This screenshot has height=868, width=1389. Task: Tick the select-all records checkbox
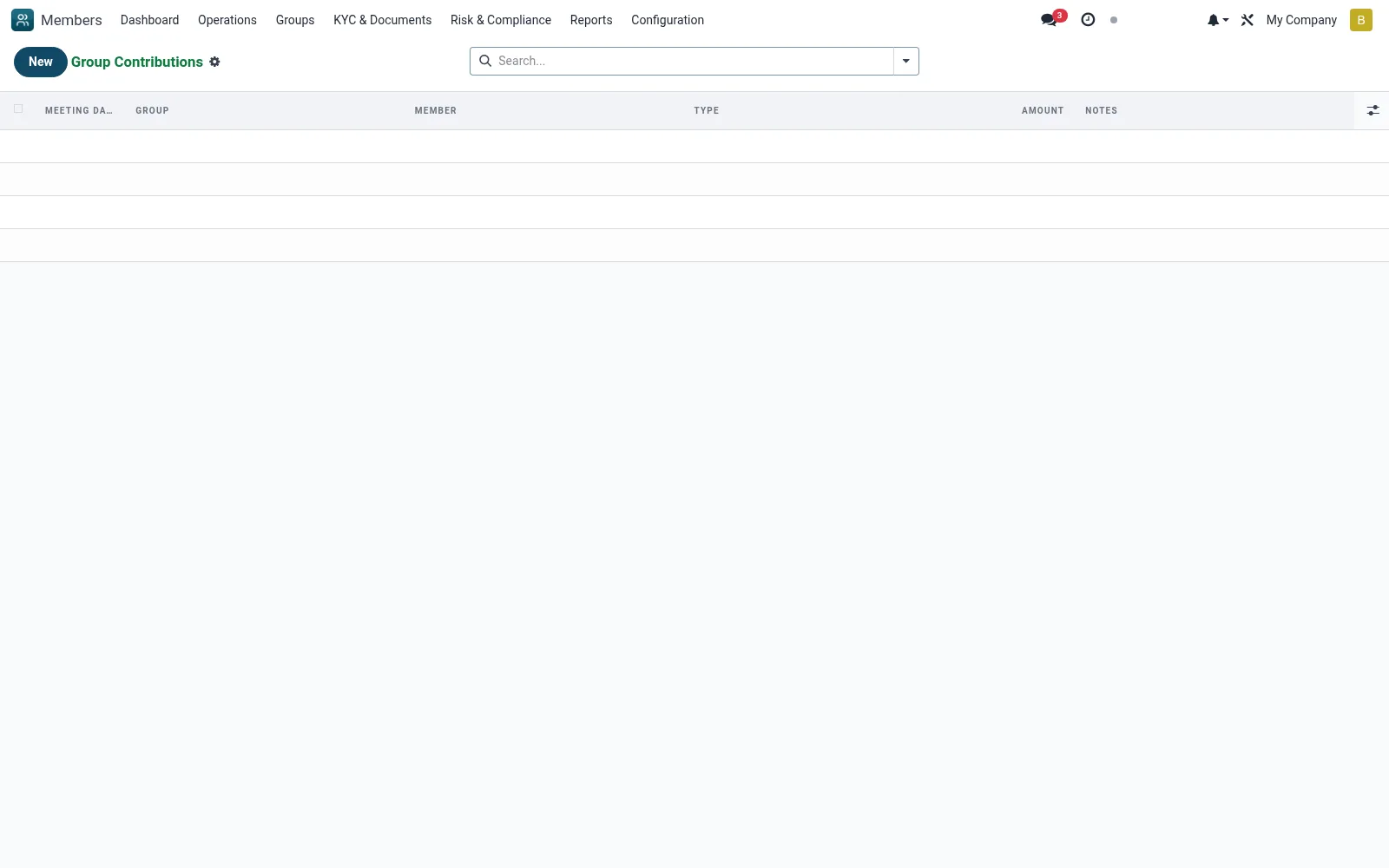click(x=18, y=108)
